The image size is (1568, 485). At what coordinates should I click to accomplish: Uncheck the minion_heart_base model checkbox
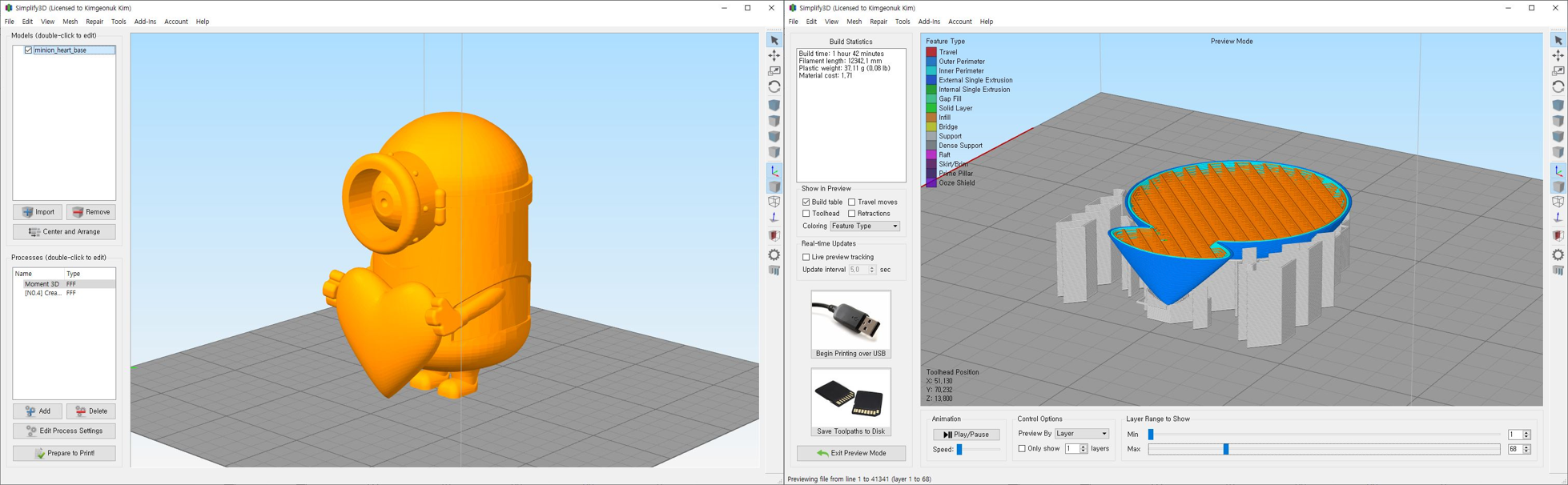[28, 50]
